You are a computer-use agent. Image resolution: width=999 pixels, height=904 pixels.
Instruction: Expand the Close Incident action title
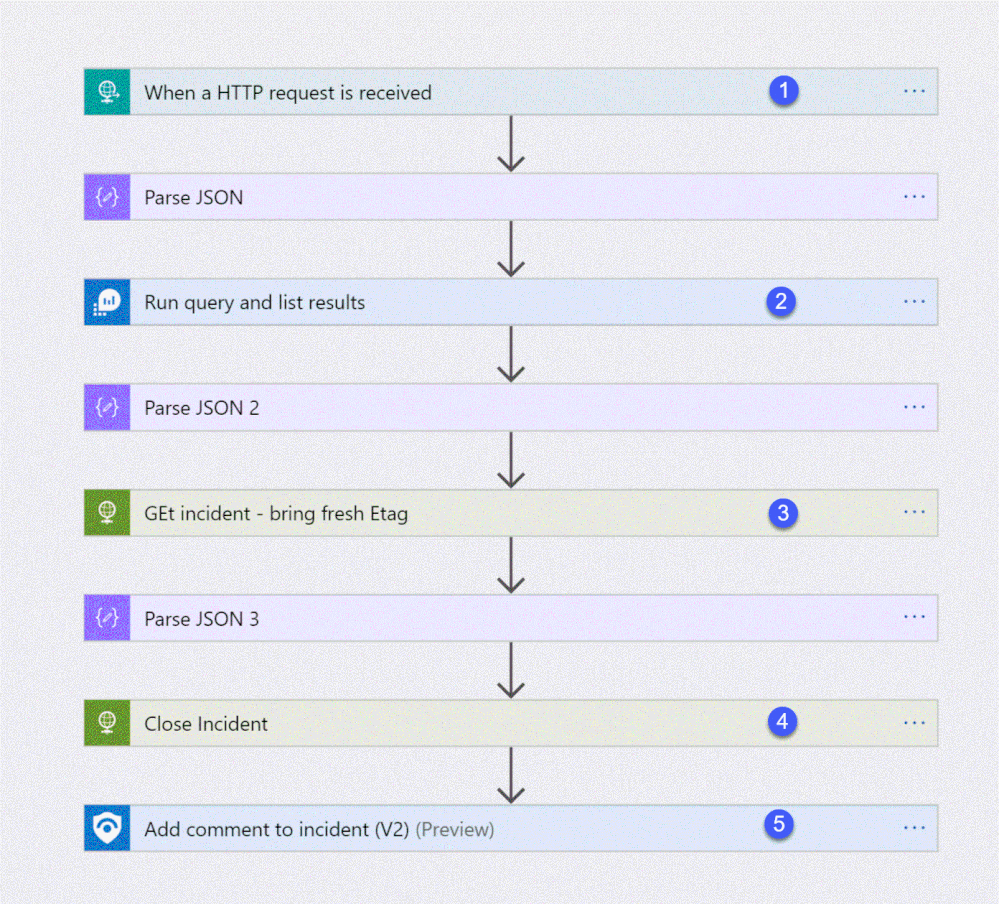[x=206, y=724]
